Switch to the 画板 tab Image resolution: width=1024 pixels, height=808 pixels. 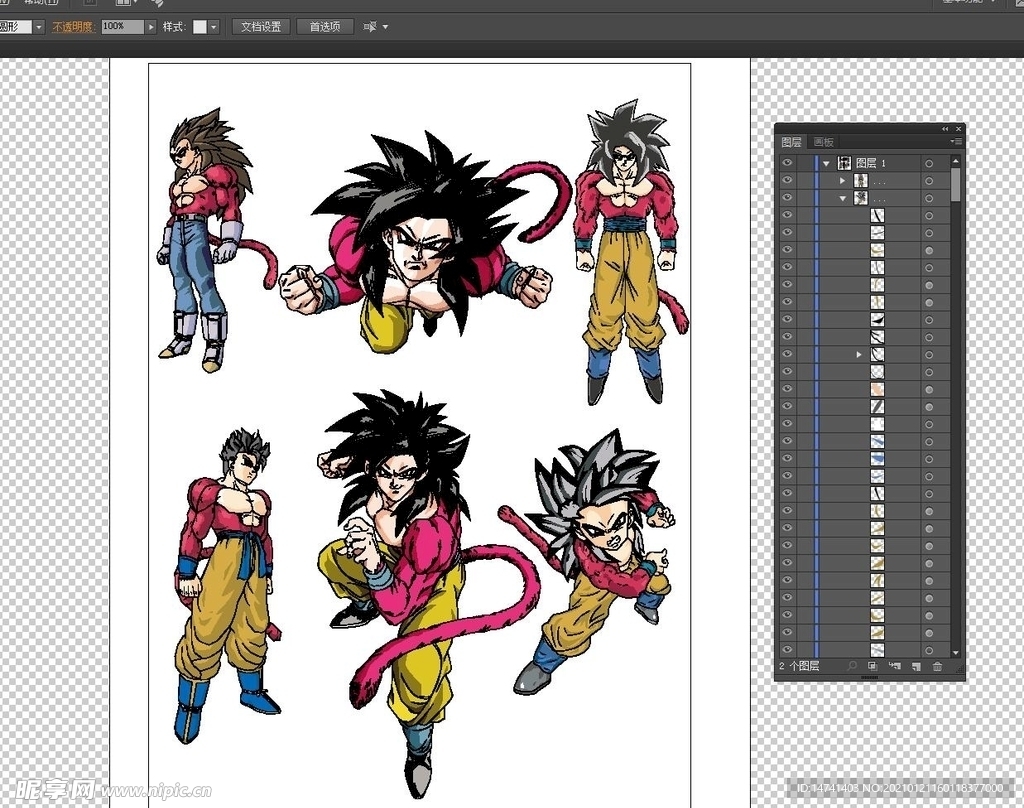824,142
